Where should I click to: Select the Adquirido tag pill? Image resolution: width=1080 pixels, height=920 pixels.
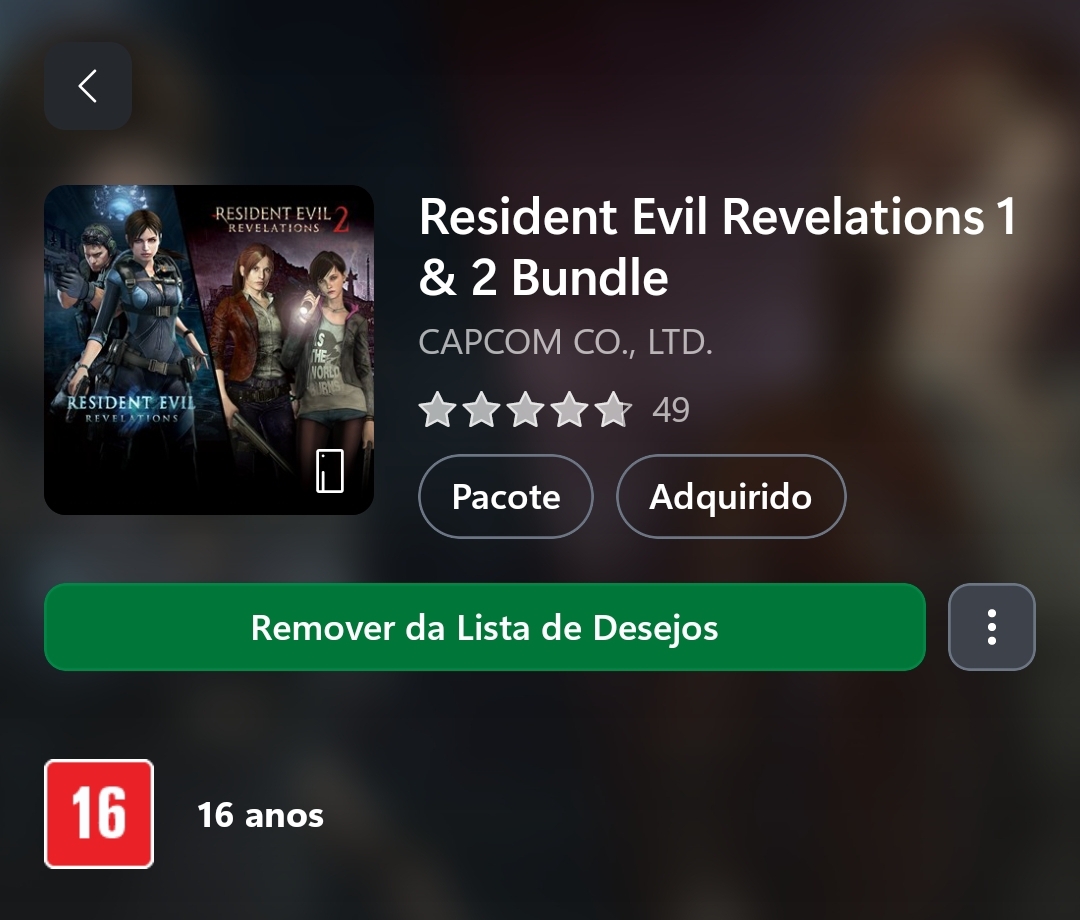(x=731, y=496)
